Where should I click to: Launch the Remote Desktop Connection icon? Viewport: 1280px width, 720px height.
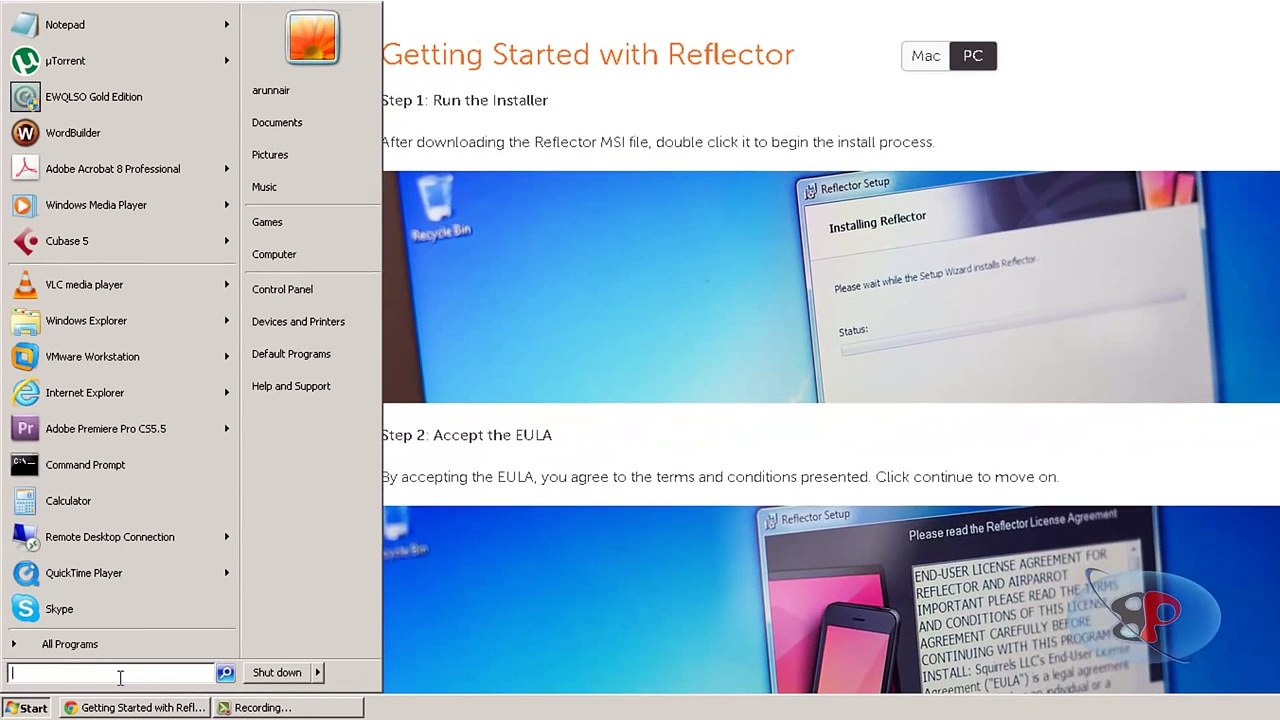click(x=25, y=537)
